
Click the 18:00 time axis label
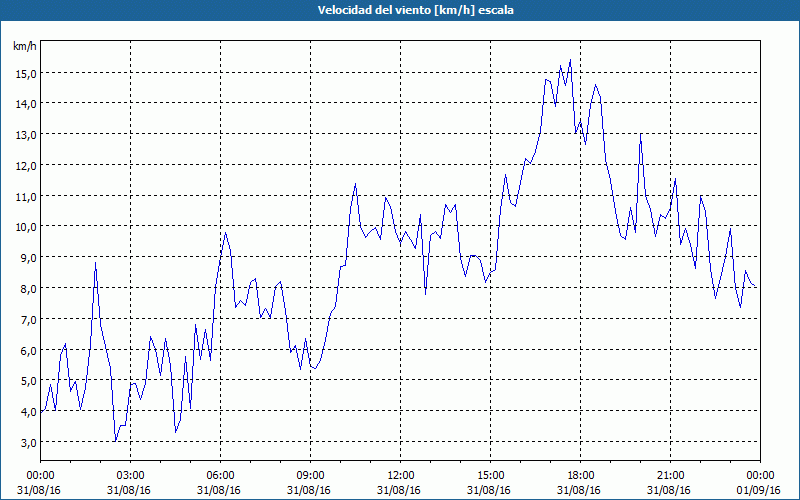[581, 476]
